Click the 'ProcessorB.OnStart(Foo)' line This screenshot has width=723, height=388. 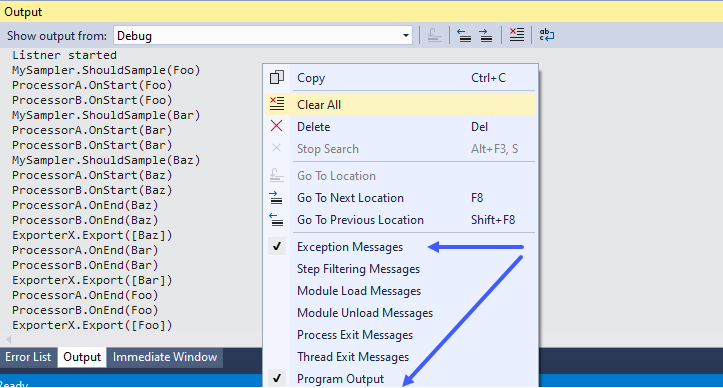(92, 100)
